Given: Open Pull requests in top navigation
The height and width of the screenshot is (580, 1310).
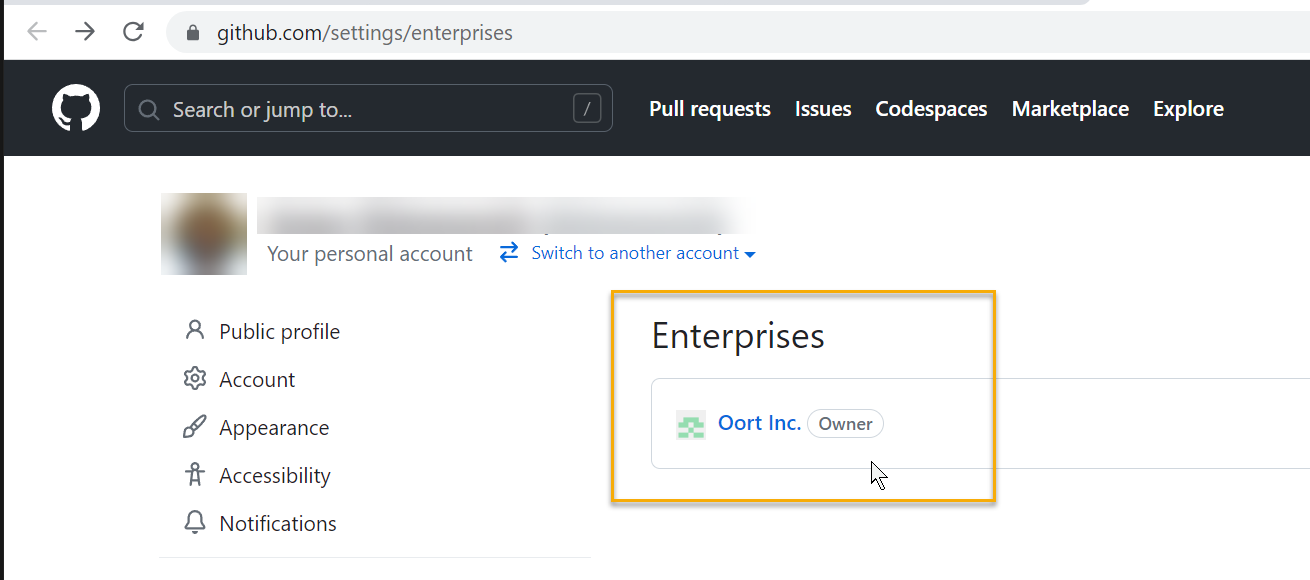Looking at the screenshot, I should click(x=709, y=109).
